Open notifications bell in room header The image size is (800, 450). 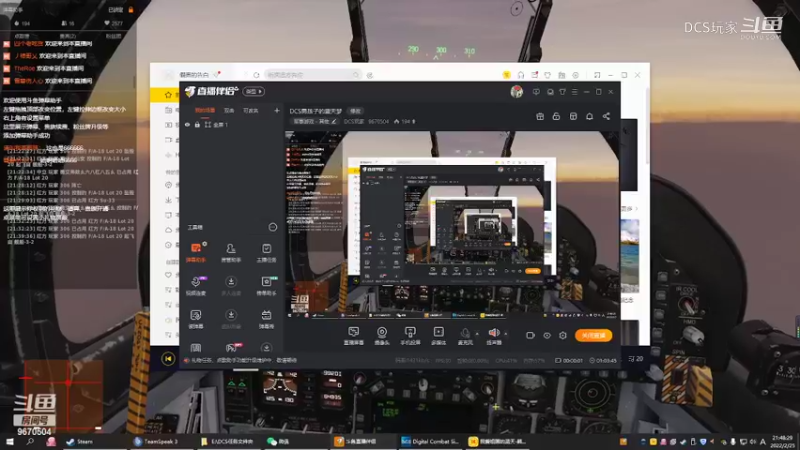tap(589, 116)
